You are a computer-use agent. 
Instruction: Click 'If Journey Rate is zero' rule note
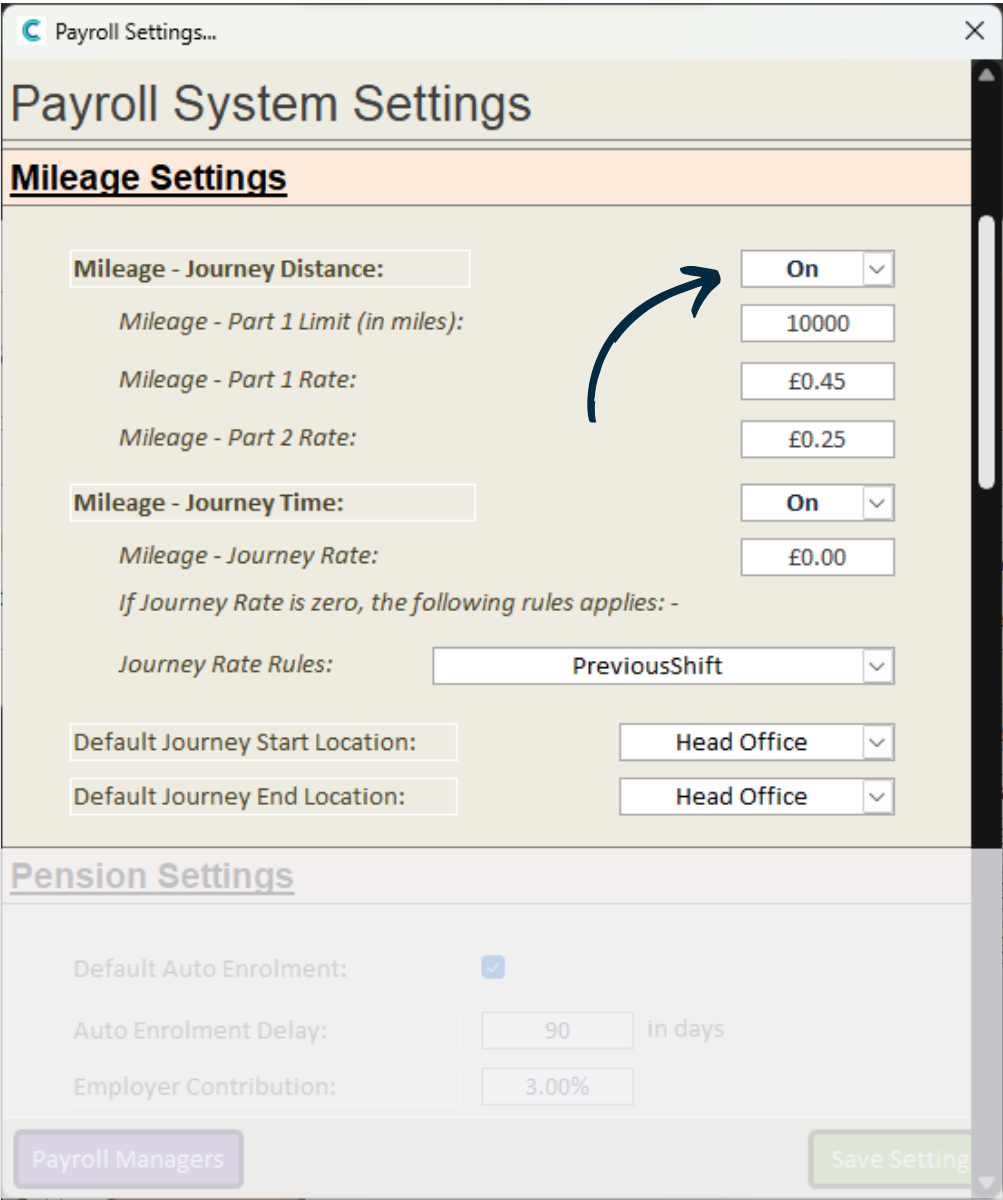pos(399,604)
